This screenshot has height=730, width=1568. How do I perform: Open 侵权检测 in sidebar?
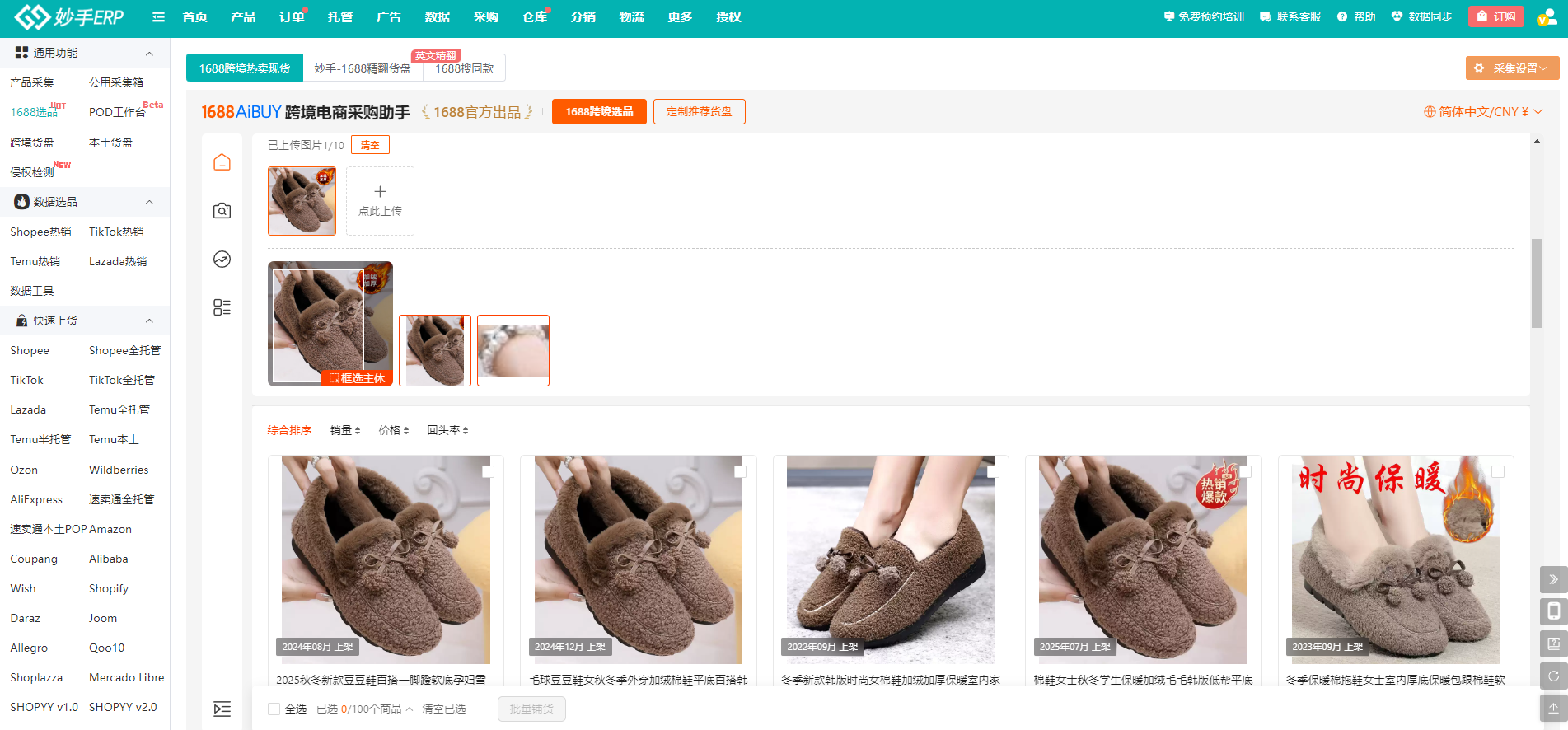pyautogui.click(x=32, y=172)
